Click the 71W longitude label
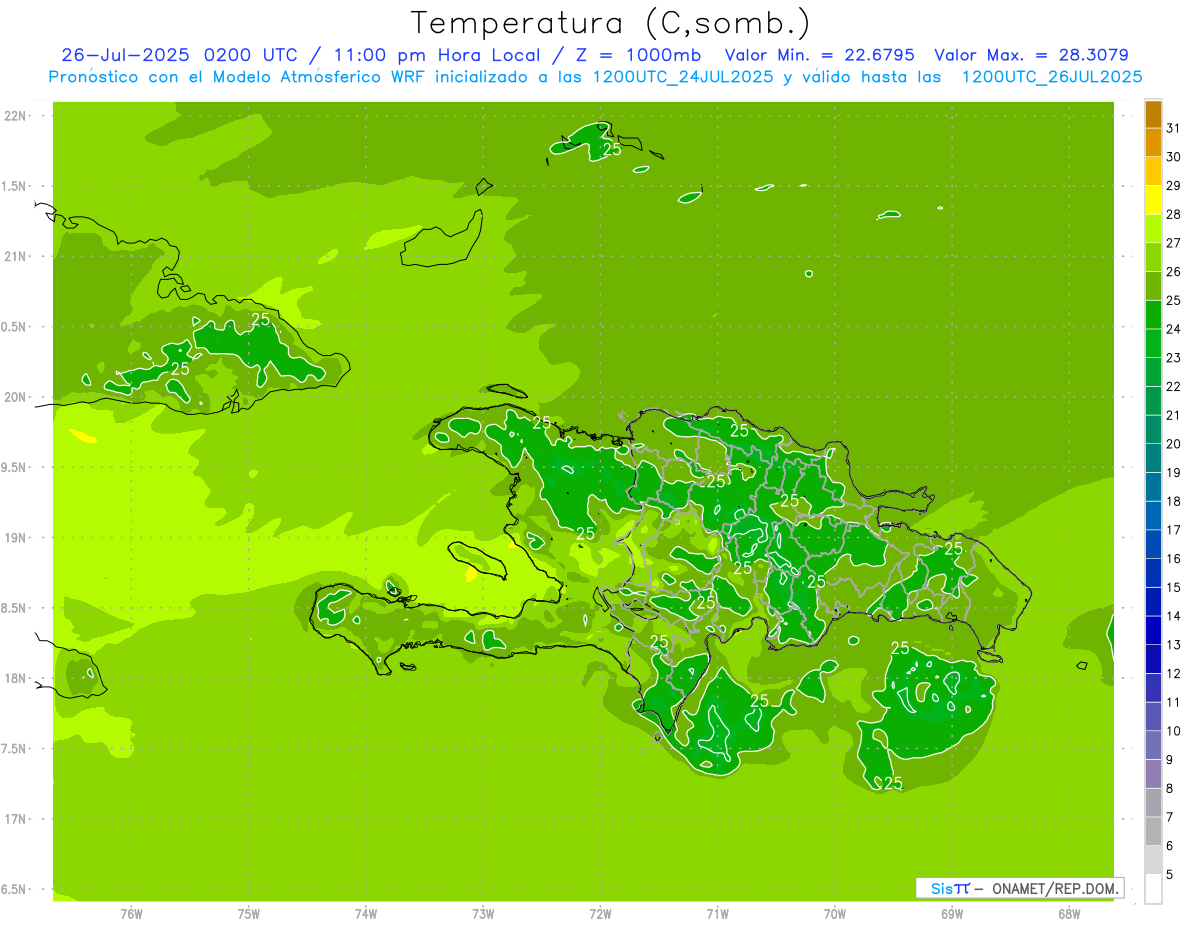The width and height of the screenshot is (1200, 927). 717,913
